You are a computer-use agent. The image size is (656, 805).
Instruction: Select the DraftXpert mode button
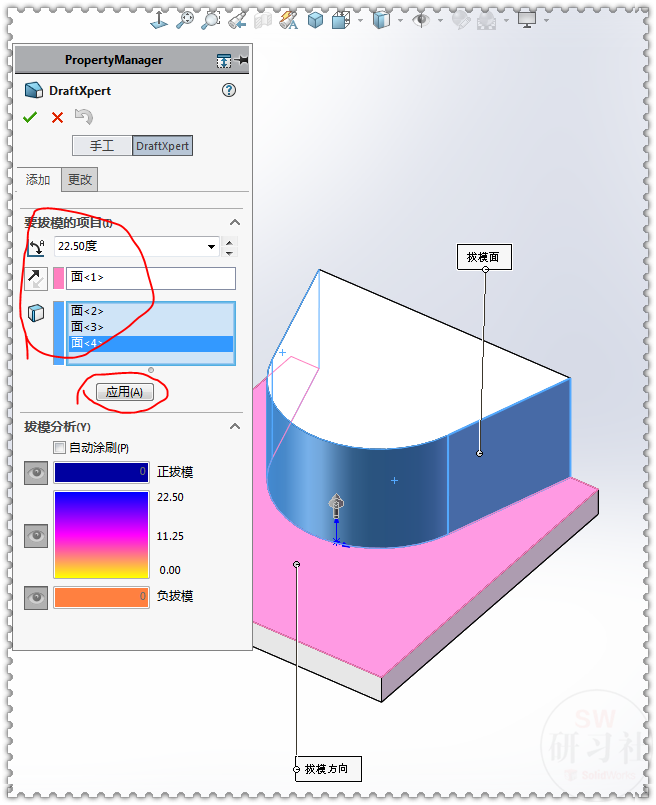(162, 146)
